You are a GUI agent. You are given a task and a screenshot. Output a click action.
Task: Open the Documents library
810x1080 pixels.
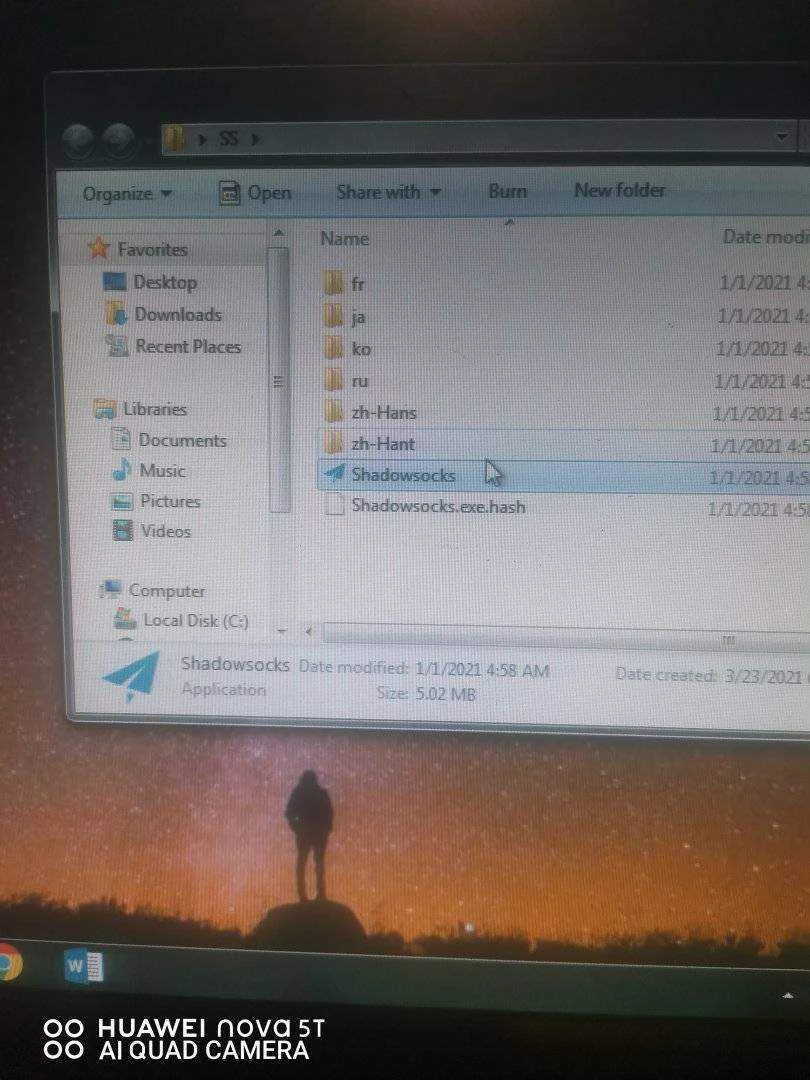click(183, 441)
